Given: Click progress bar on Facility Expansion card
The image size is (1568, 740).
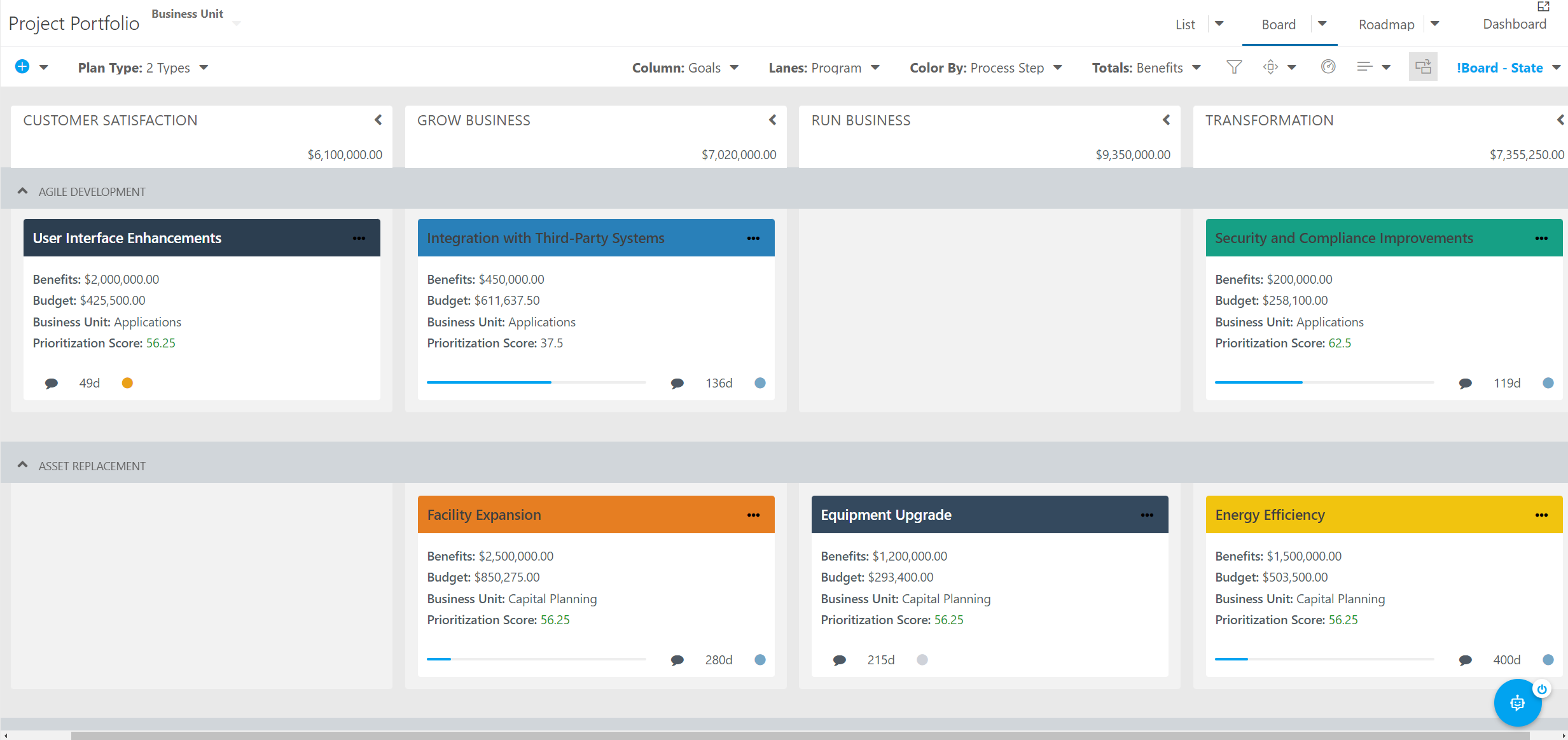Looking at the screenshot, I should pyautogui.click(x=536, y=659).
